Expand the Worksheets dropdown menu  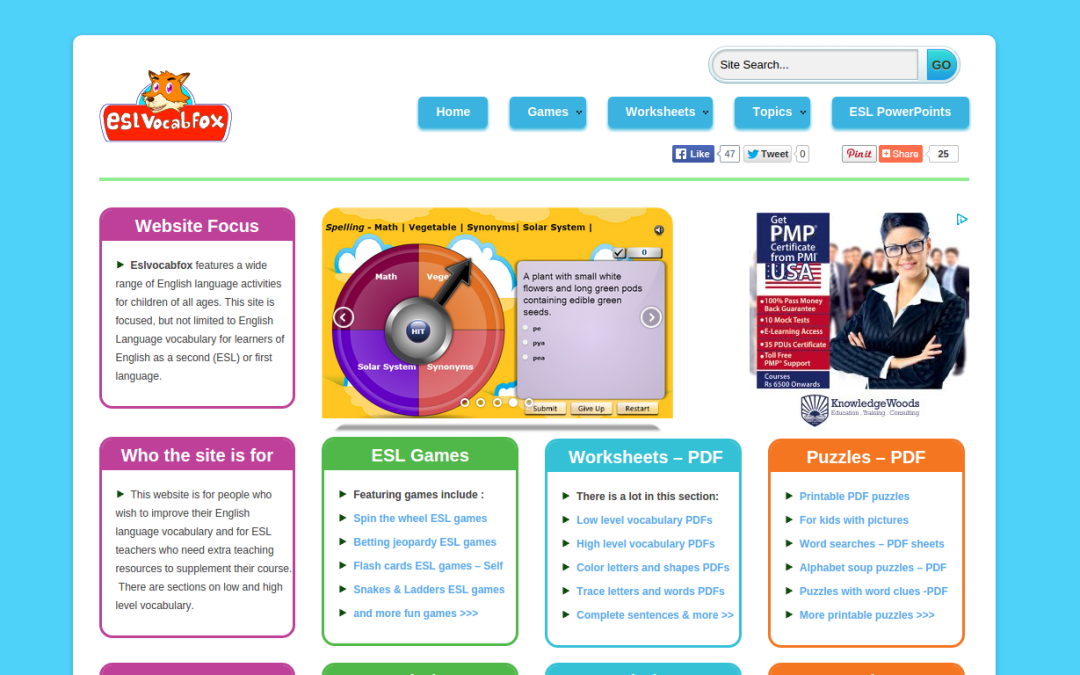(x=660, y=112)
